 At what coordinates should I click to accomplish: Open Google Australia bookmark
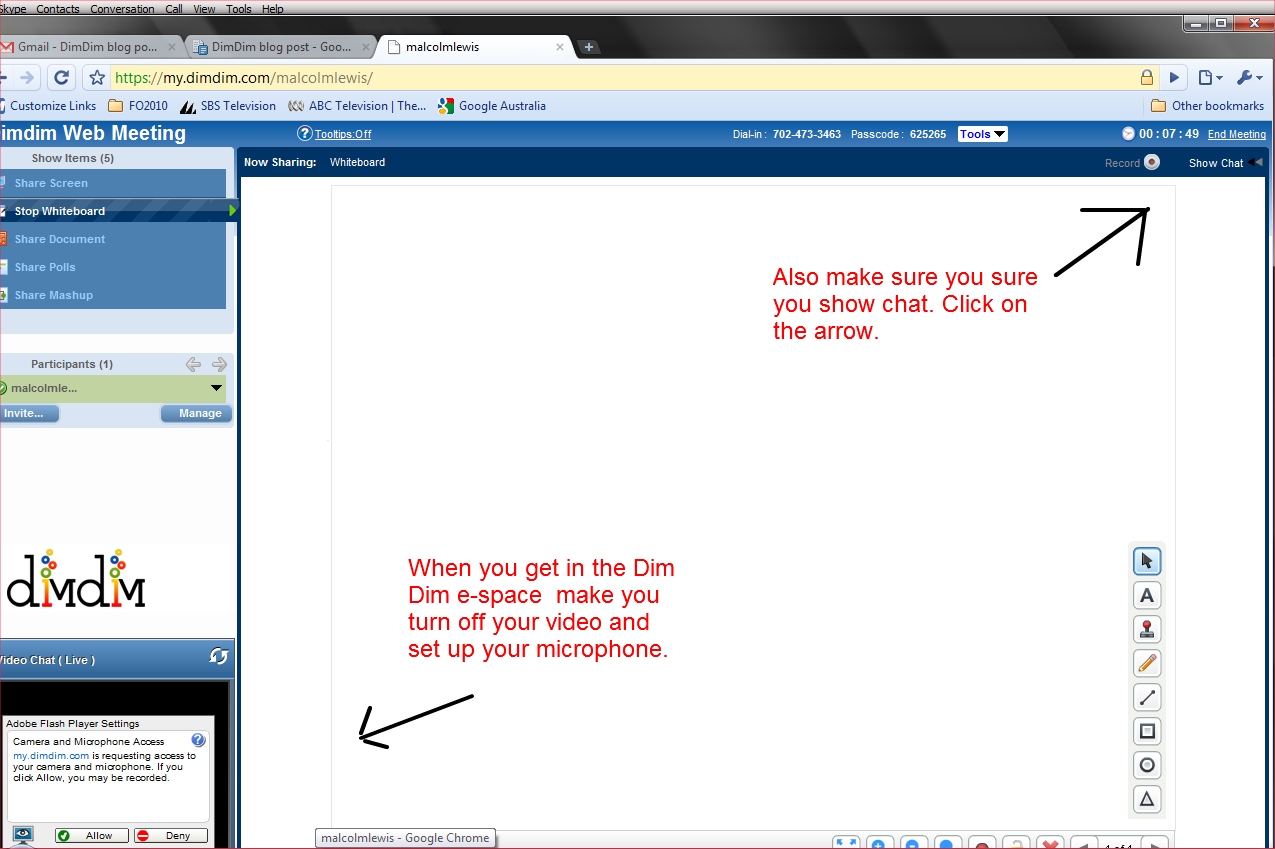492,106
